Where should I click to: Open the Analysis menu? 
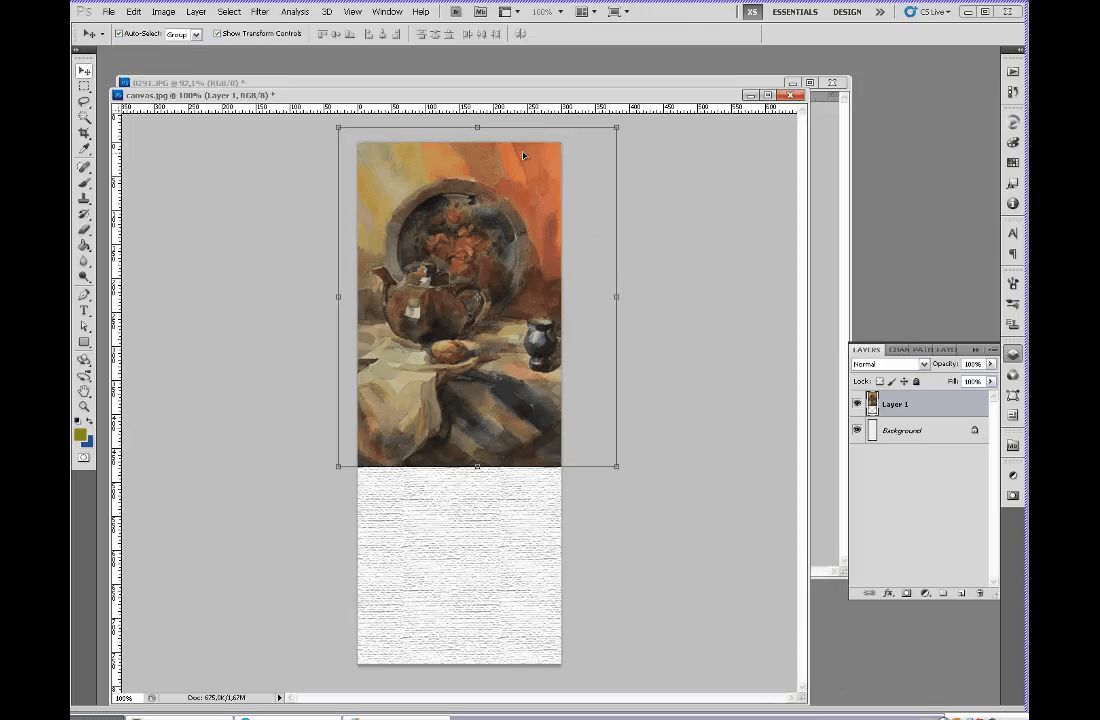[295, 12]
